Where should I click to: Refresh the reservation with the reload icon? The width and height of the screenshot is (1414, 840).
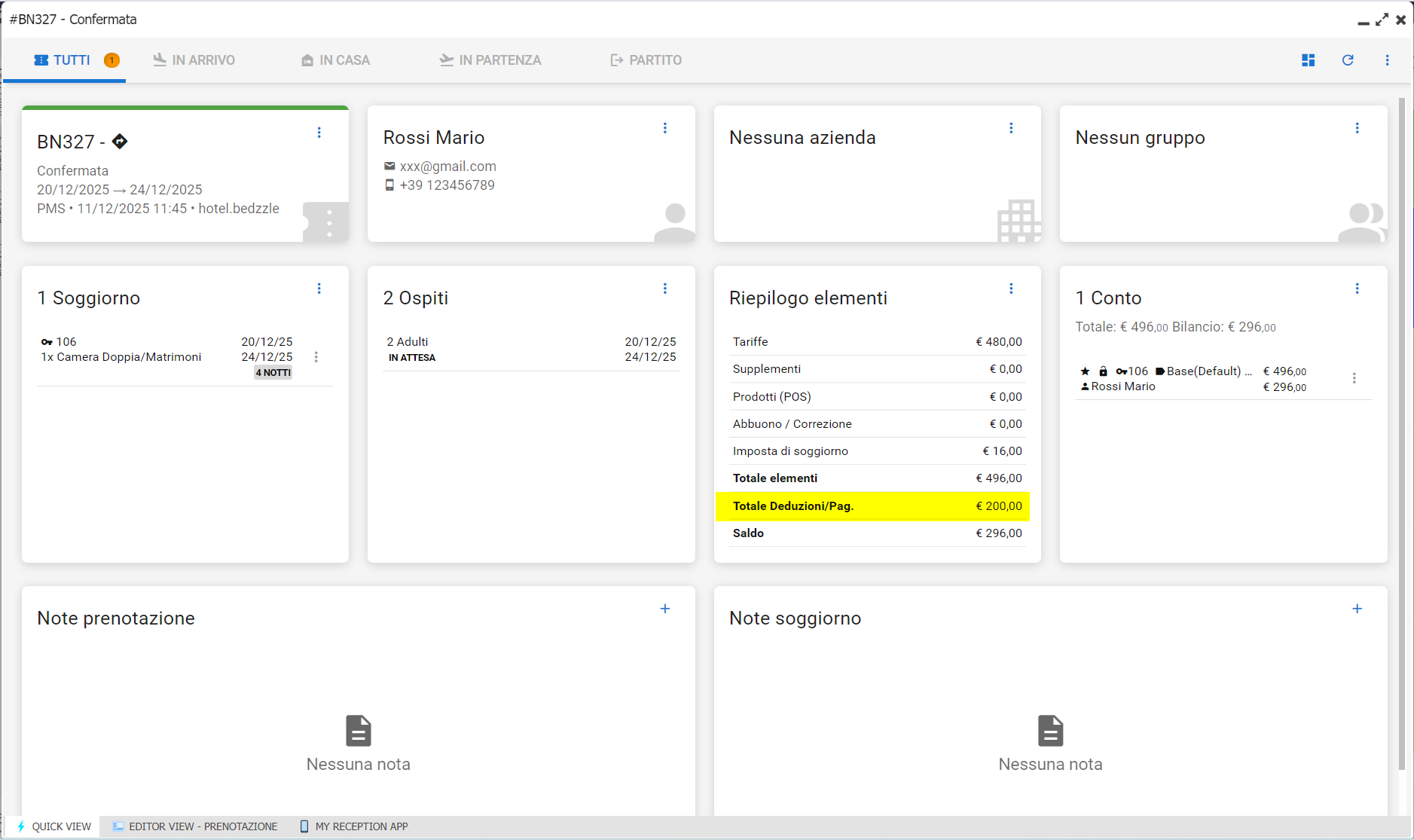click(1348, 60)
